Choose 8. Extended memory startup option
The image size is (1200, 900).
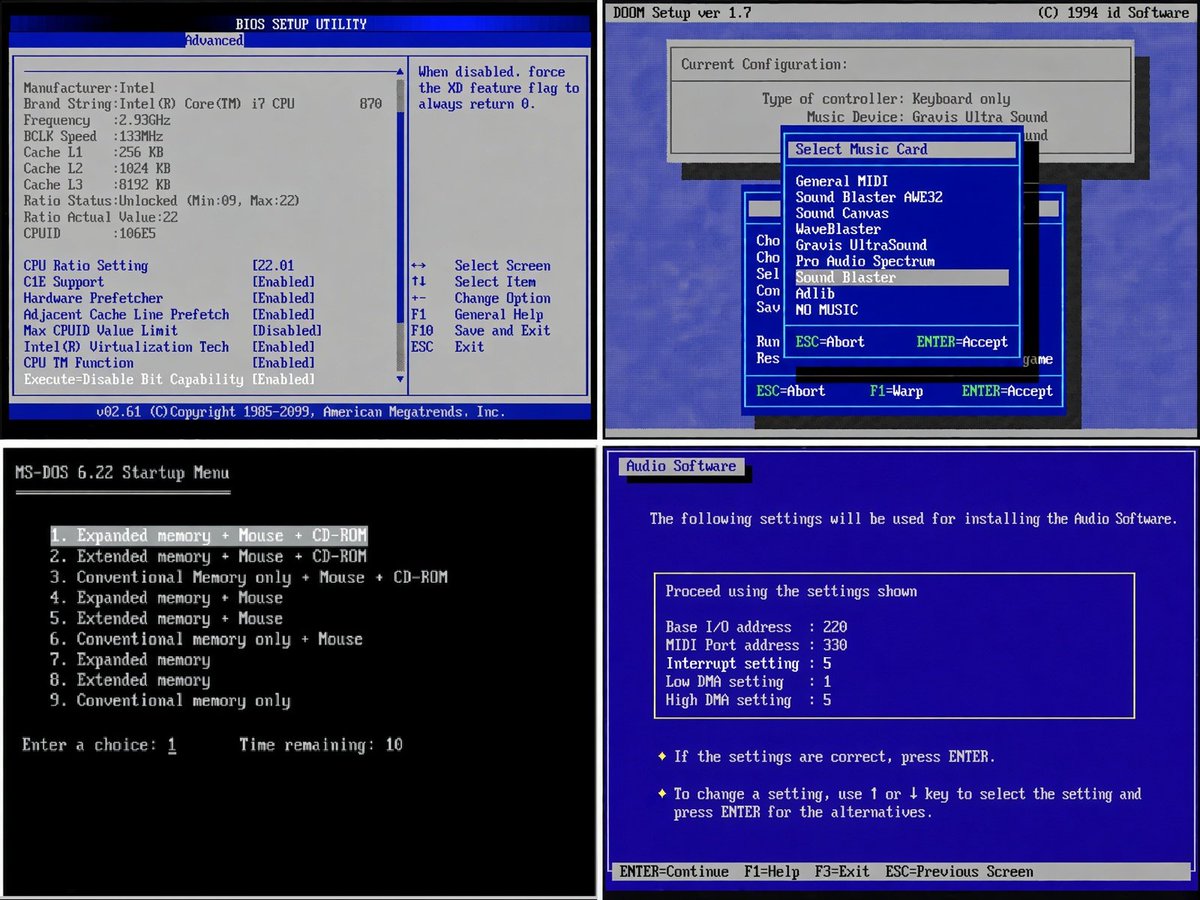click(130, 680)
